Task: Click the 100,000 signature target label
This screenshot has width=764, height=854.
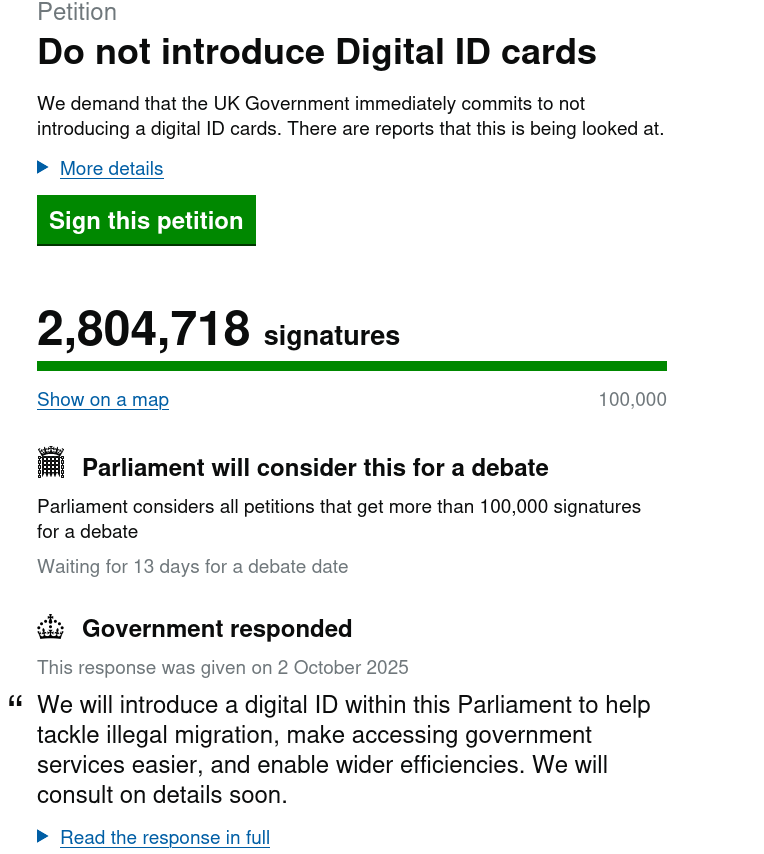Action: (x=632, y=400)
